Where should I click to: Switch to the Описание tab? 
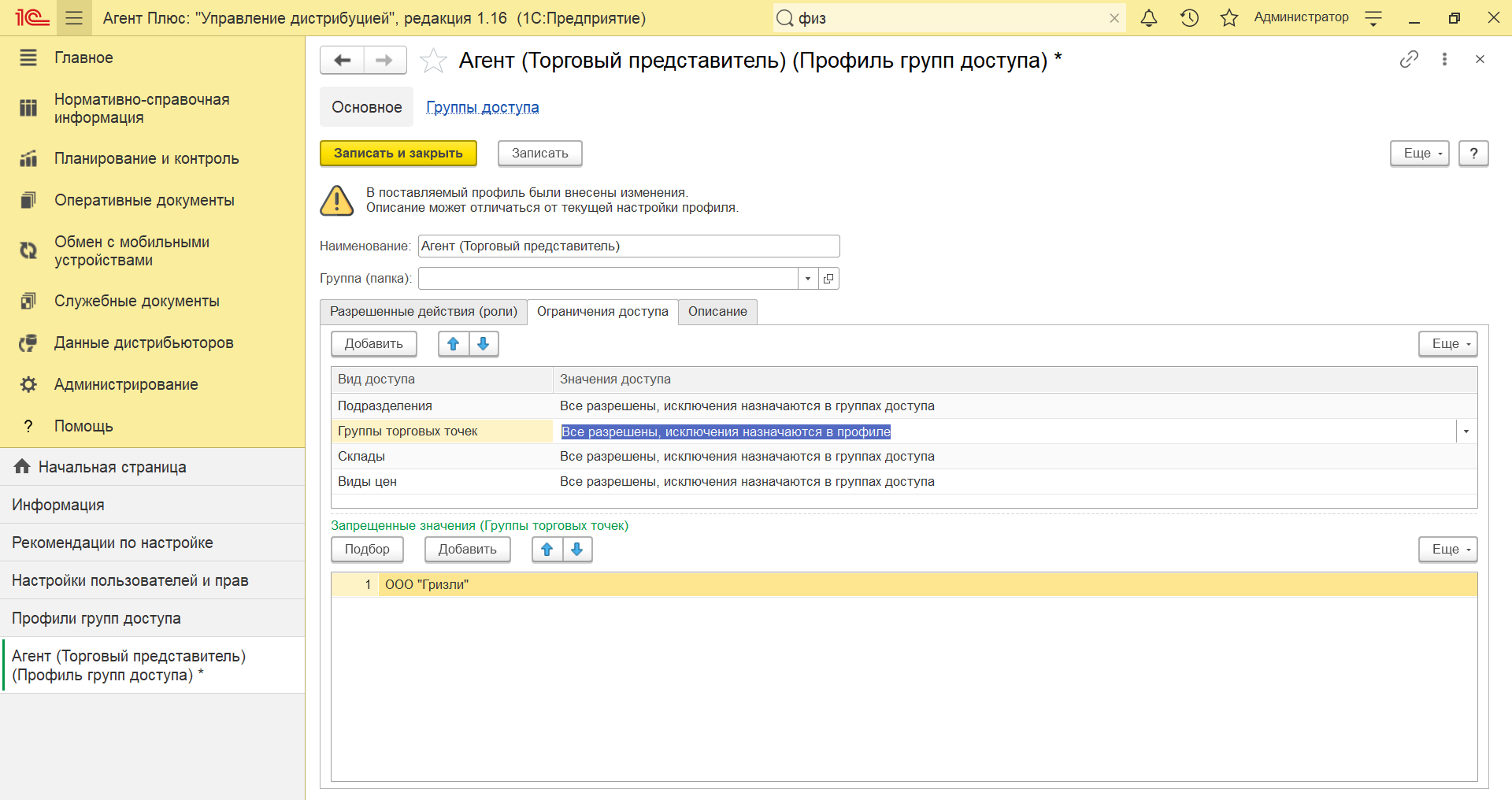click(717, 312)
